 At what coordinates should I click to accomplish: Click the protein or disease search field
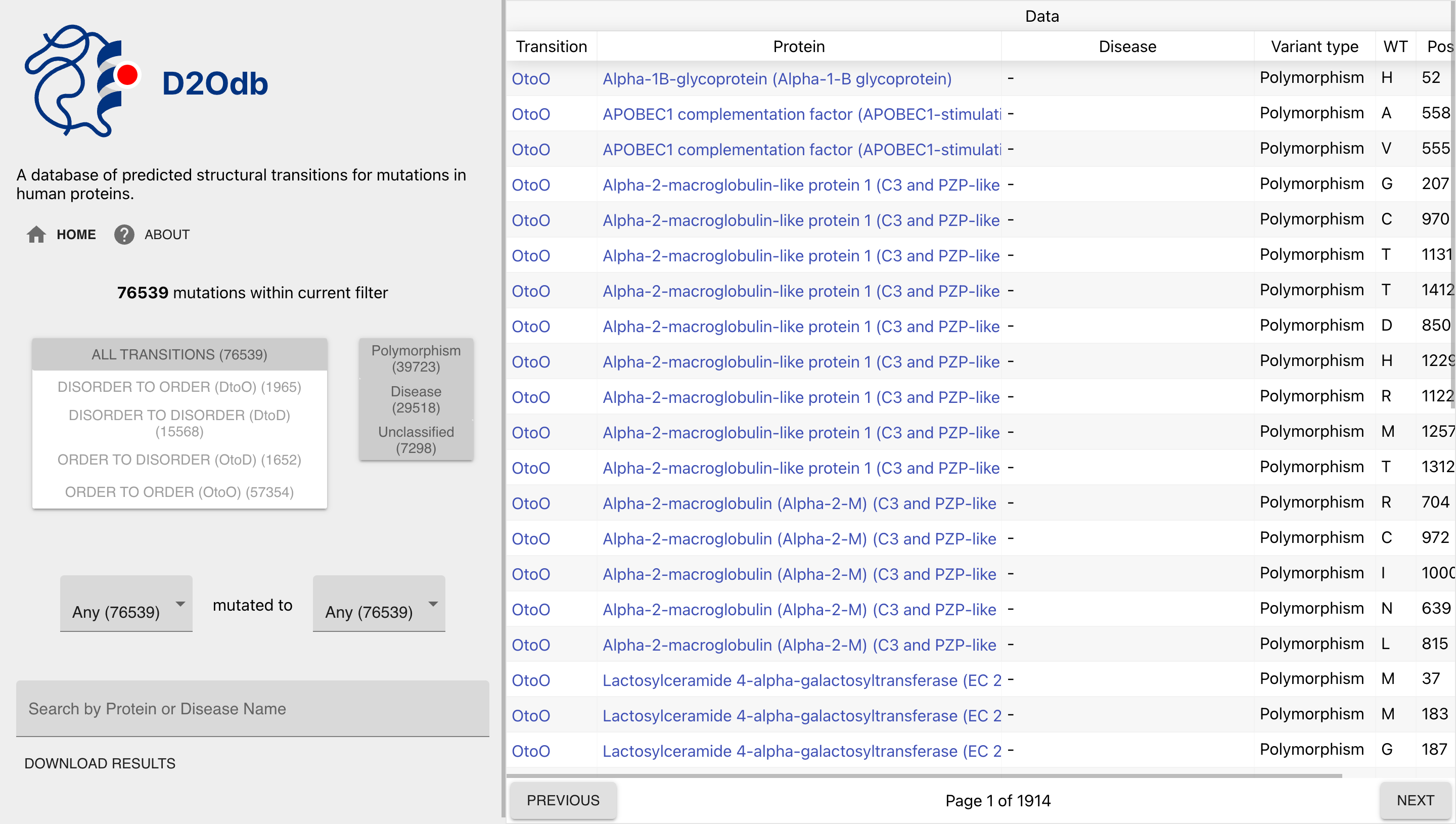[252, 709]
